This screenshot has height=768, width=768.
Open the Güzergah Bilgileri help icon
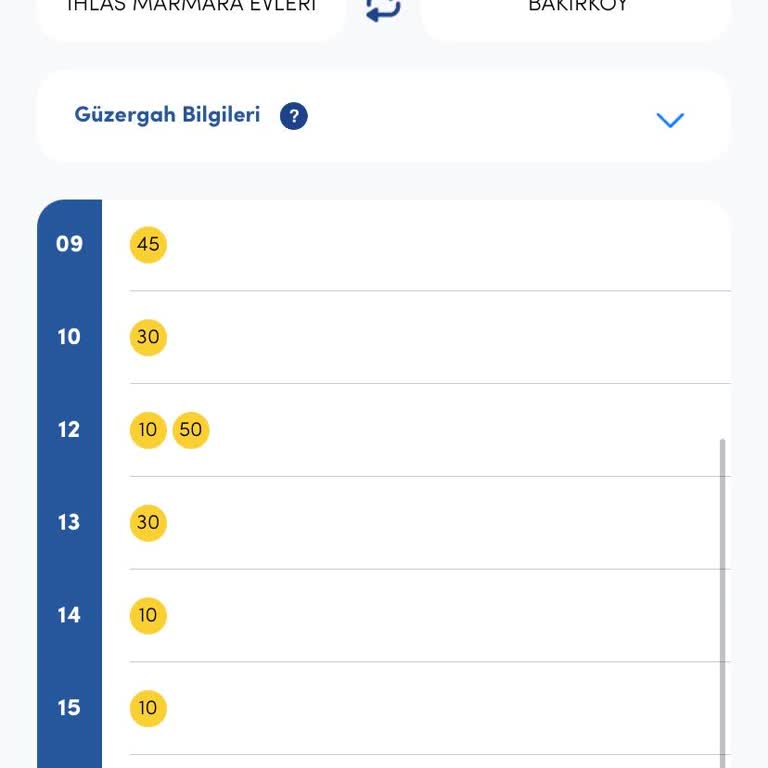tap(293, 116)
